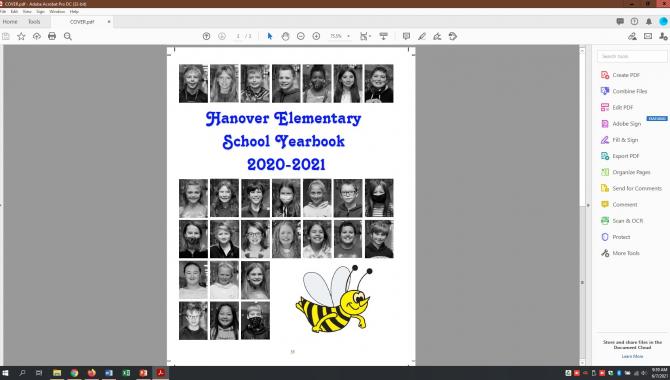Open the Edit menu
The height and width of the screenshot is (380, 670).
click(x=14, y=12)
